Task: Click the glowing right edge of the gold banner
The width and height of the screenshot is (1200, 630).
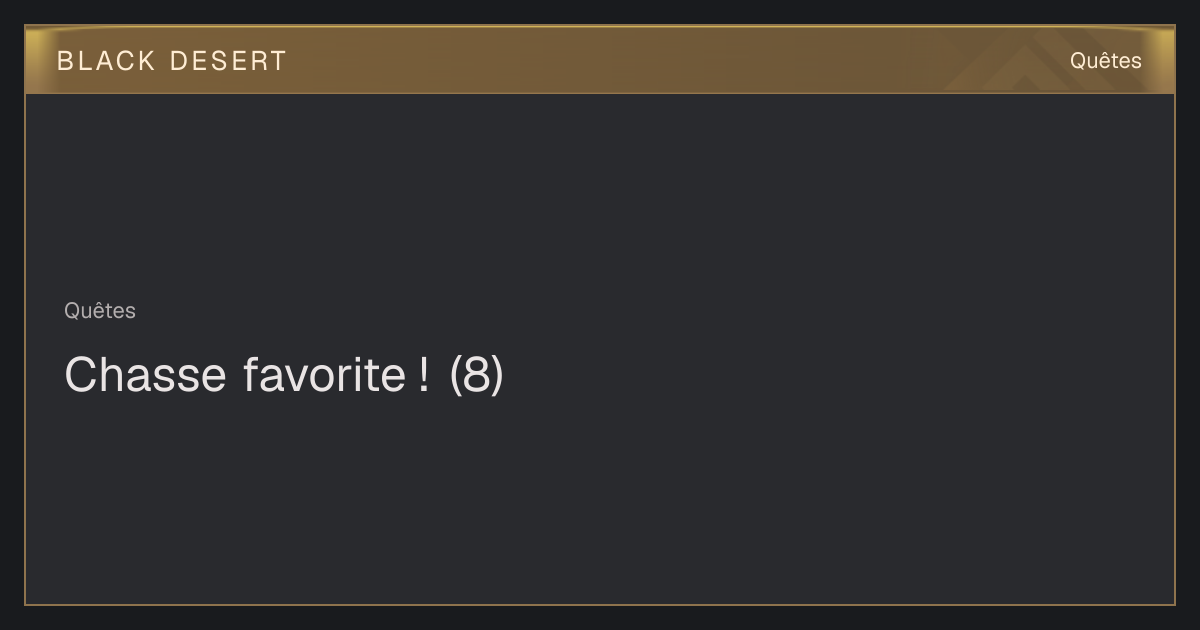Action: (x=1163, y=60)
